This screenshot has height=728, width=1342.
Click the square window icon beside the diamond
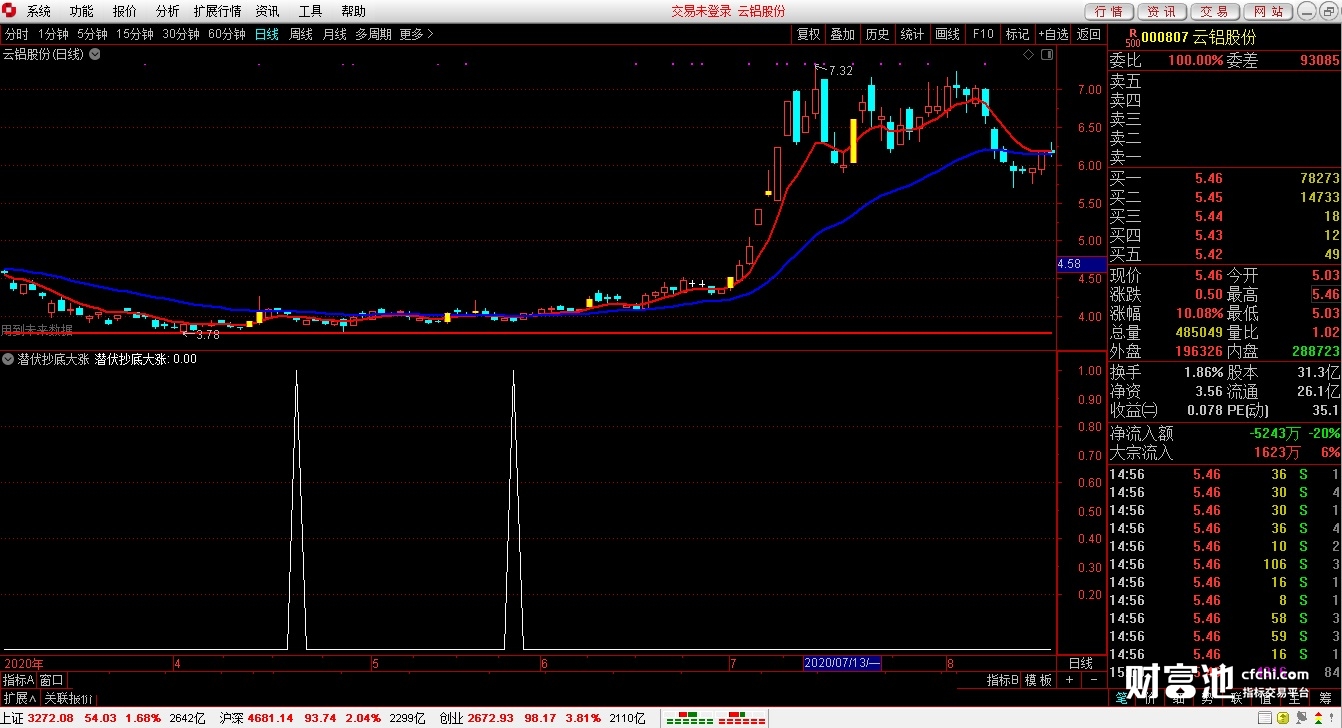pos(1046,55)
